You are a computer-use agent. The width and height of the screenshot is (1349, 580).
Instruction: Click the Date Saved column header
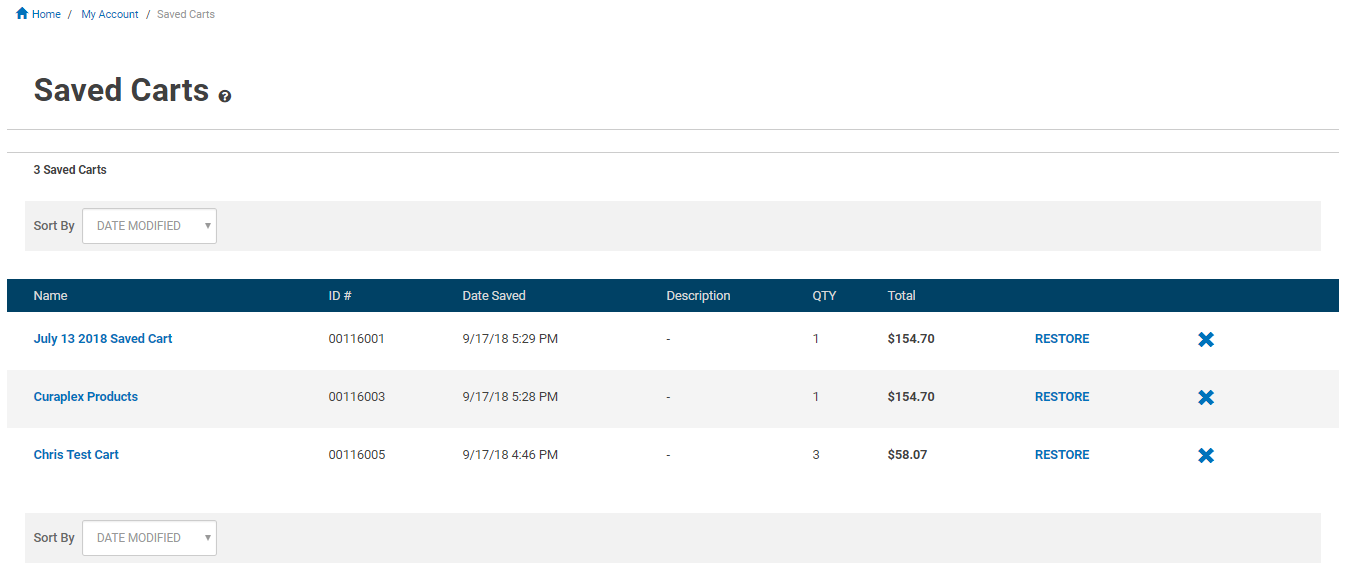(494, 296)
